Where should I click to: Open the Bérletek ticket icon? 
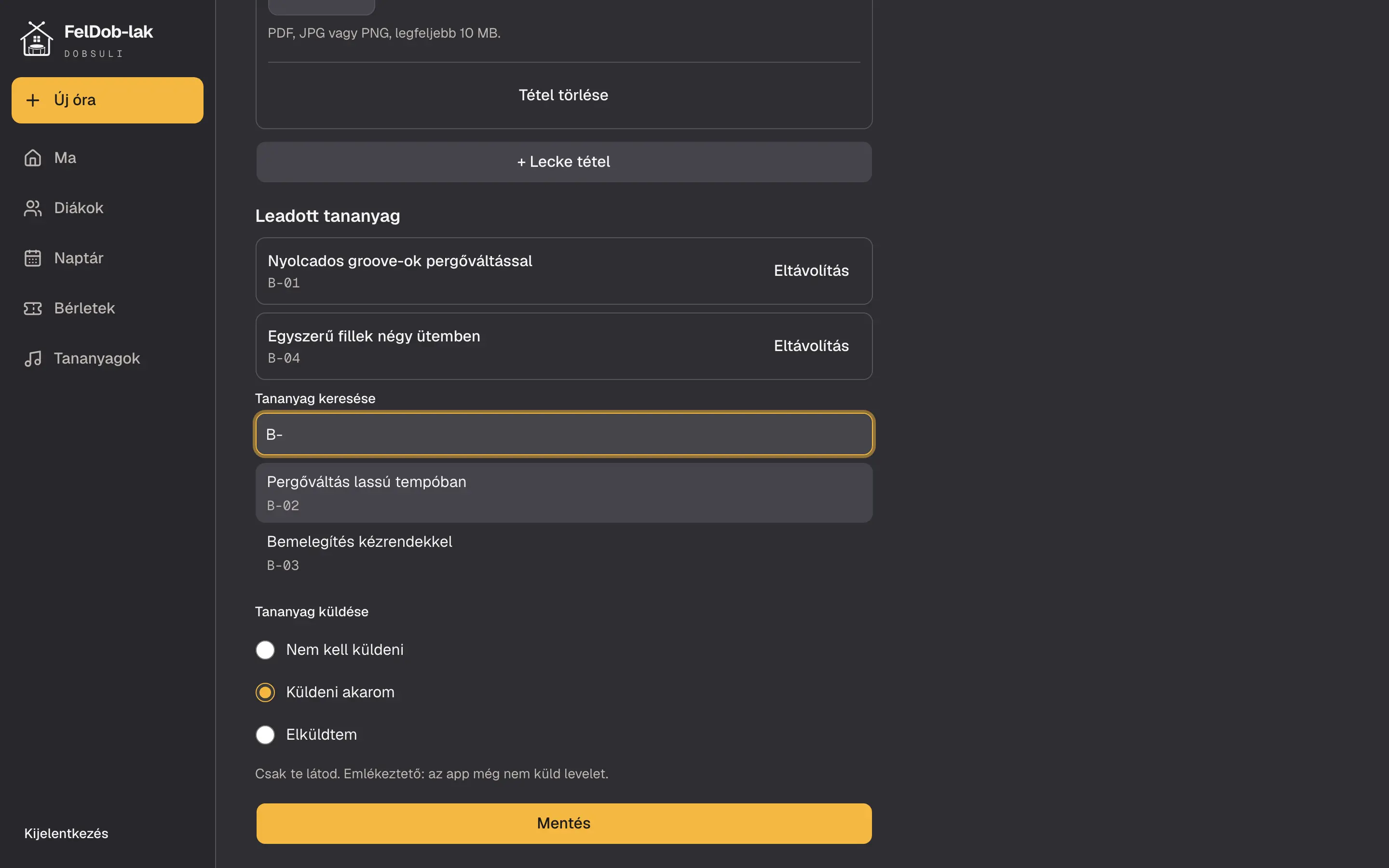[x=33, y=308]
